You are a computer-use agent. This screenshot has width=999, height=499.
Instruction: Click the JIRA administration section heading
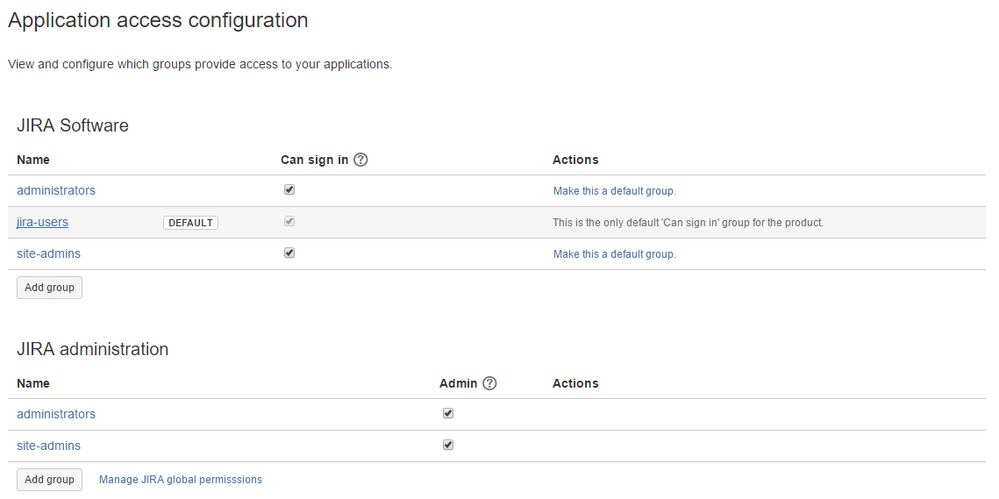pyautogui.click(x=92, y=349)
